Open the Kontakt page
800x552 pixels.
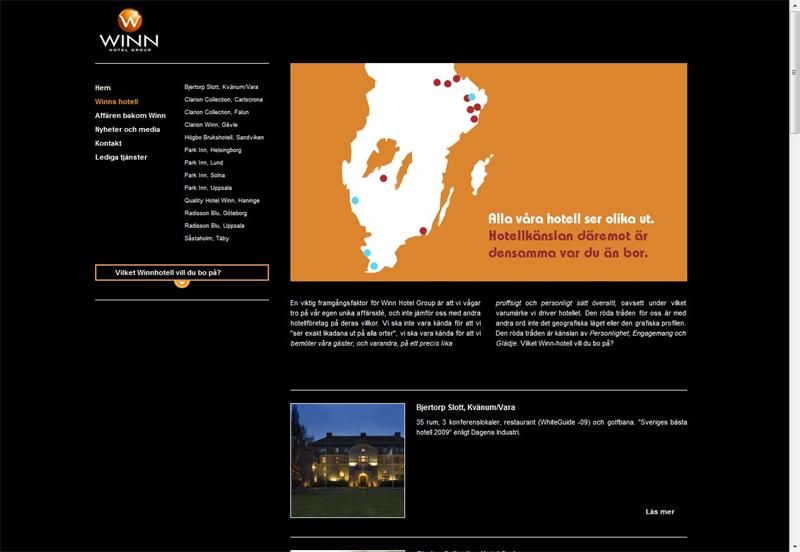tap(108, 144)
